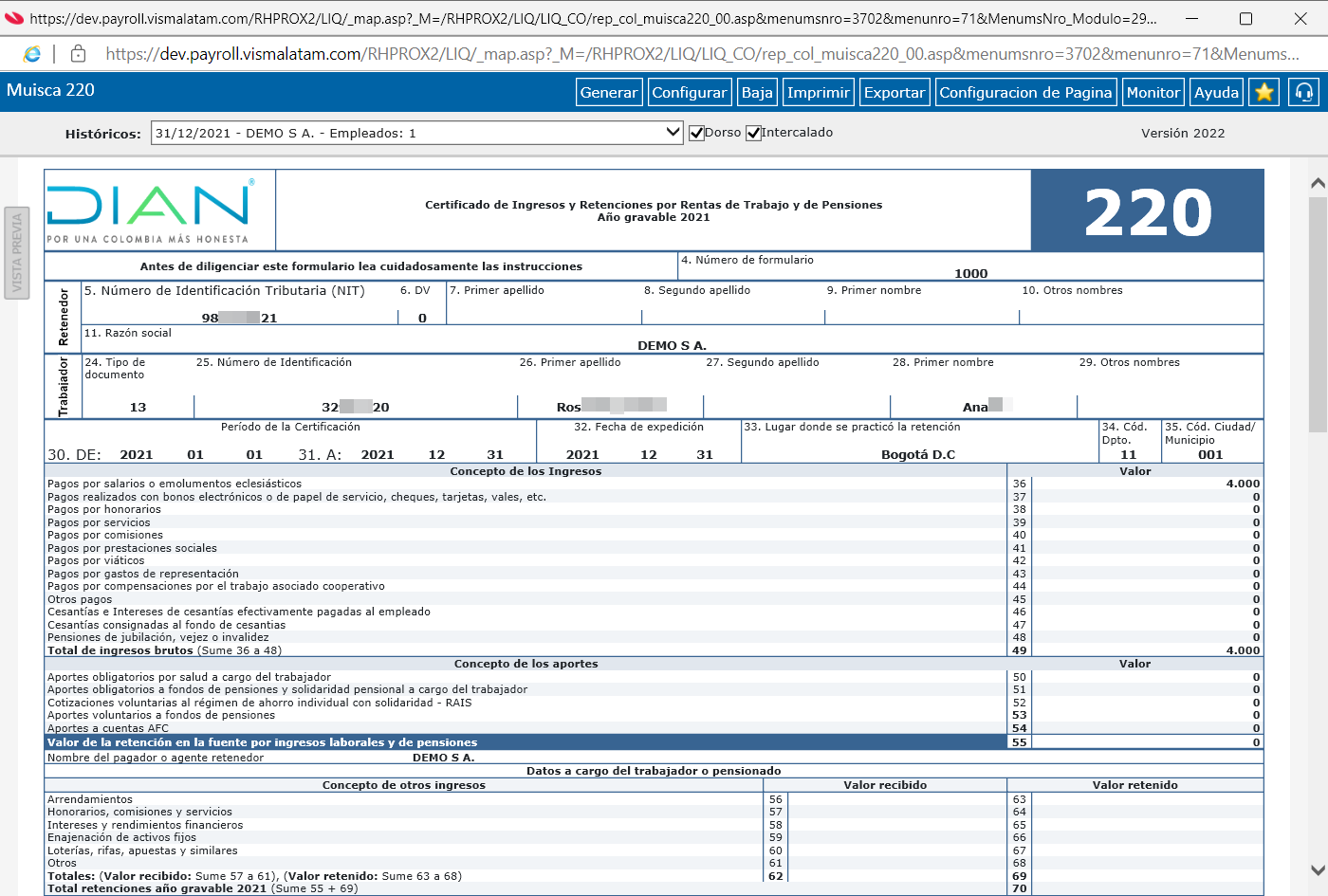
Task: Click the form number value 1000
Action: (970, 273)
